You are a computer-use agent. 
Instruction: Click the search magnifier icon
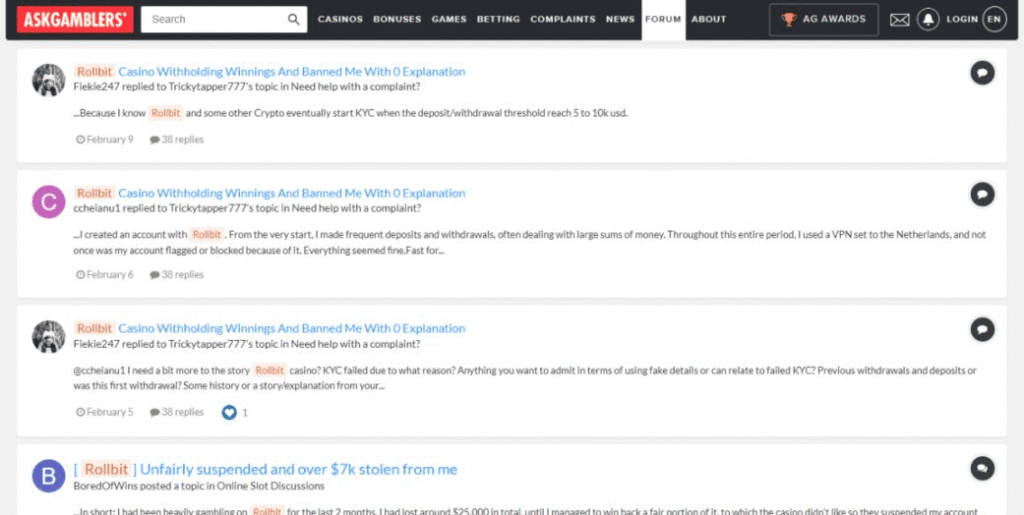(x=293, y=19)
